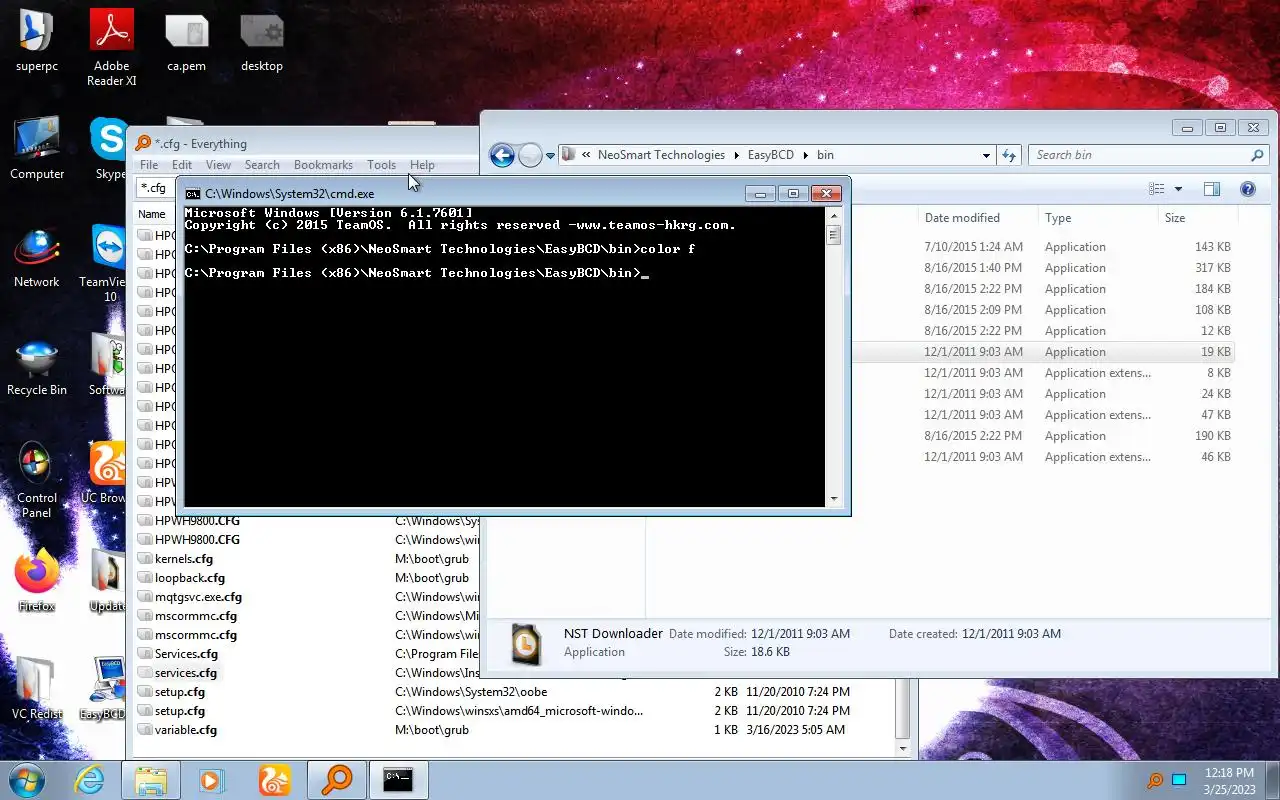
Task: Select kernels.cfg in Everything results
Action: pyautogui.click(x=183, y=559)
